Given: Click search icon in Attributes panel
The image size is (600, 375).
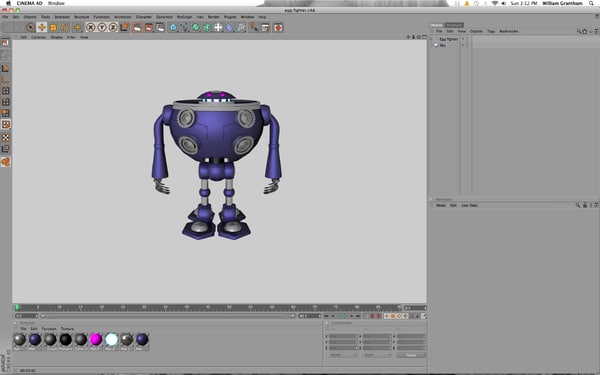Looking at the screenshot, I should 578,205.
